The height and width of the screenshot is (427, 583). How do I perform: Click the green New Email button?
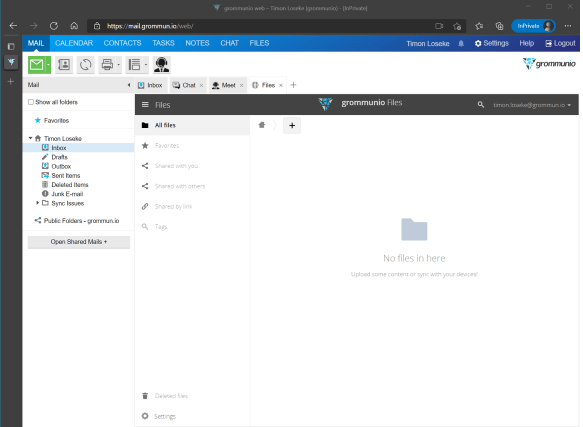[x=37, y=65]
